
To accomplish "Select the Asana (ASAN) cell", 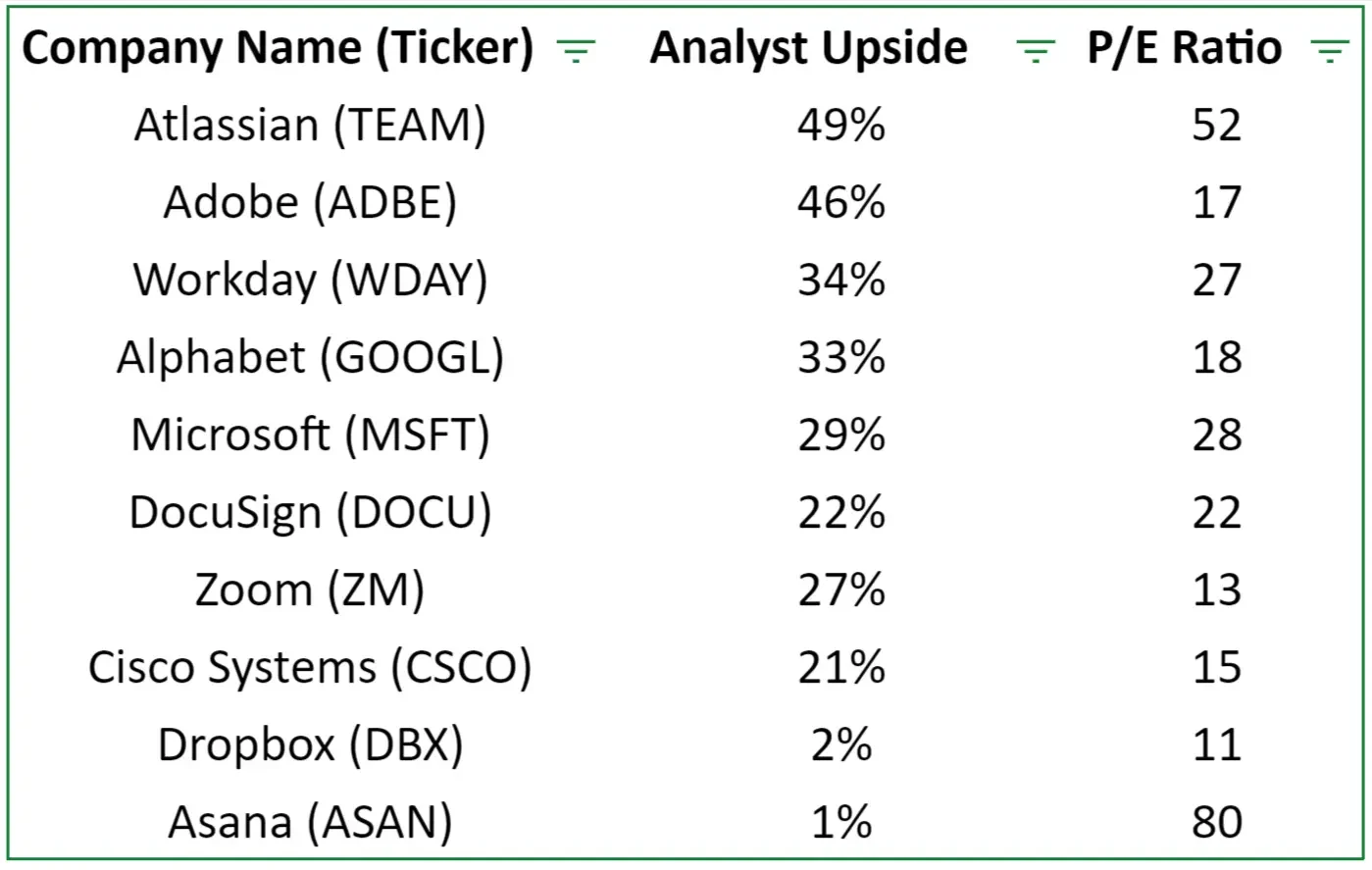I will (310, 823).
